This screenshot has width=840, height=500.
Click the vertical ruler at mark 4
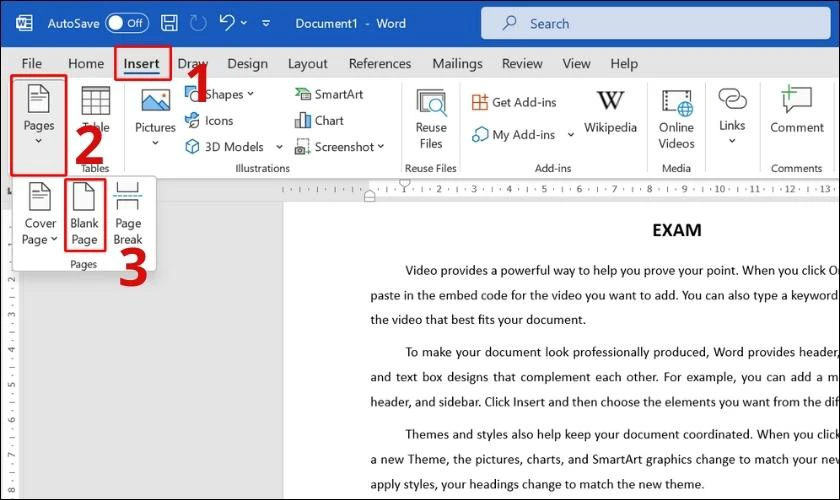[x=11, y=349]
